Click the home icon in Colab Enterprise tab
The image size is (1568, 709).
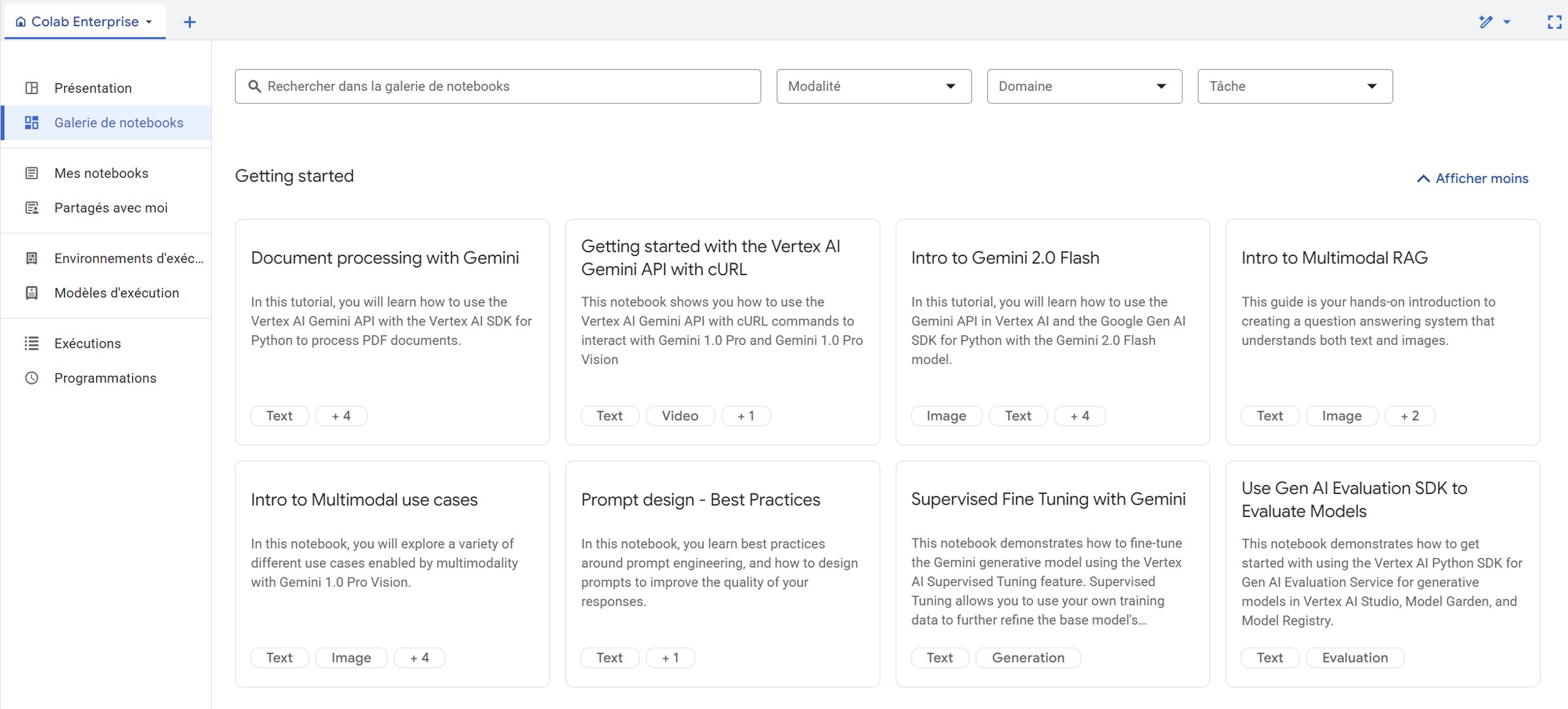coord(21,22)
